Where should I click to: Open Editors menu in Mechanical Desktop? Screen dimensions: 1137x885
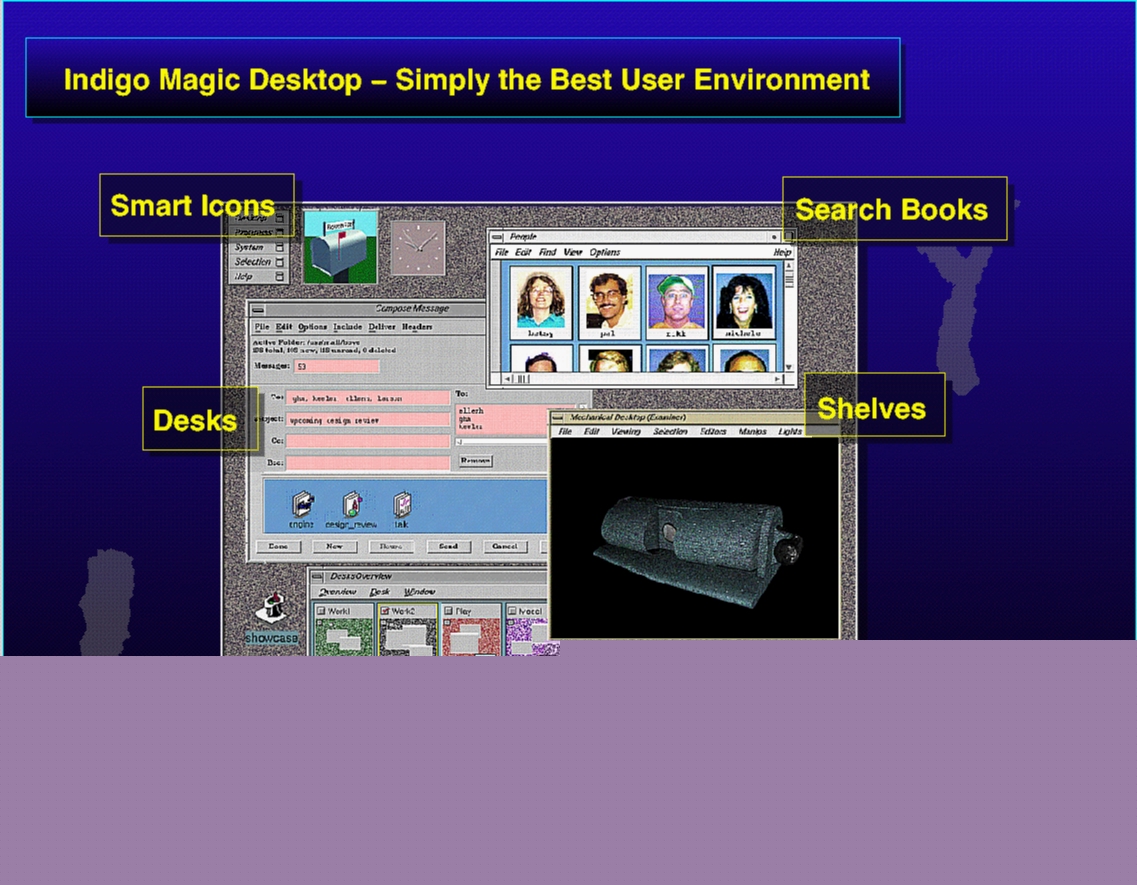pyautogui.click(x=713, y=432)
